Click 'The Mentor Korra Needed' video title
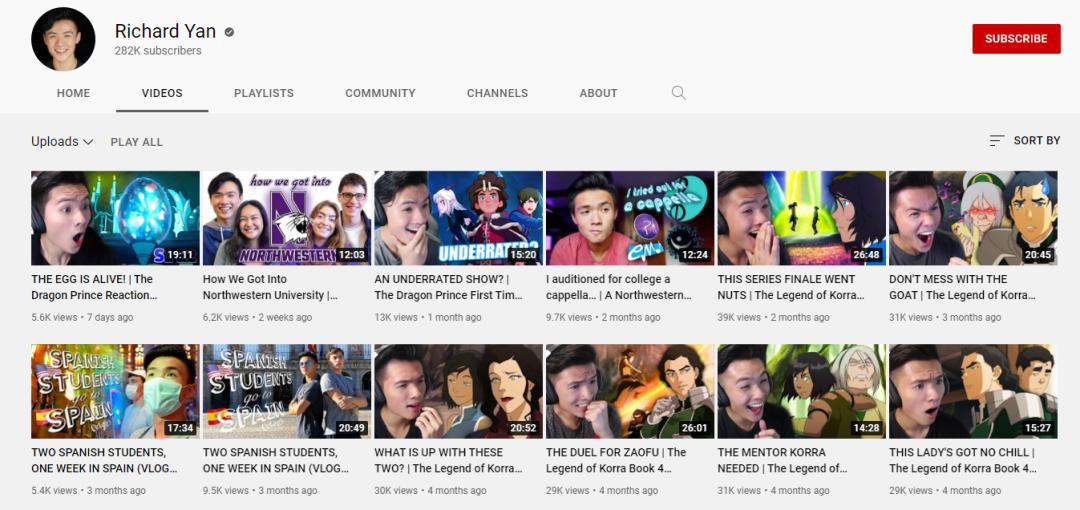Viewport: 1080px width, 510px height. 781,460
